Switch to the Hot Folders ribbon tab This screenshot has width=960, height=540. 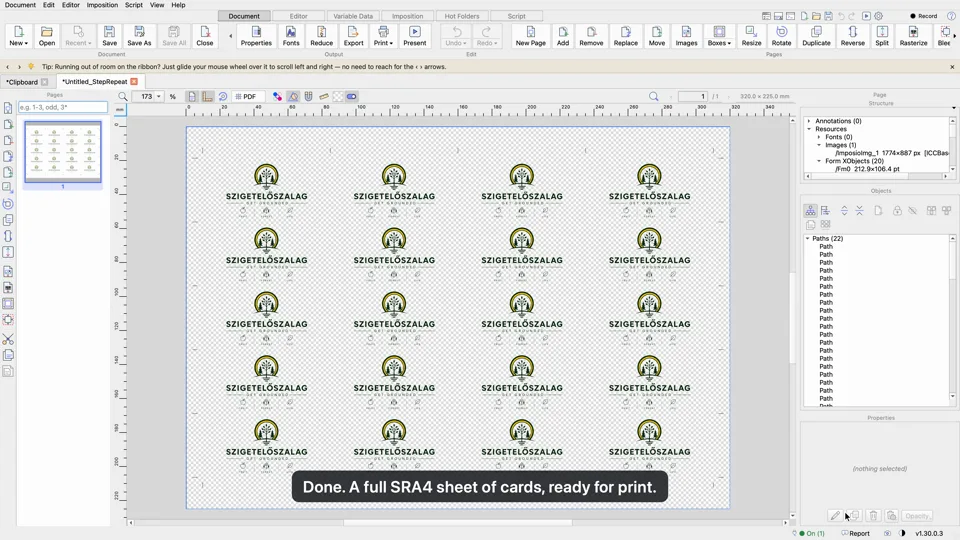click(x=462, y=16)
